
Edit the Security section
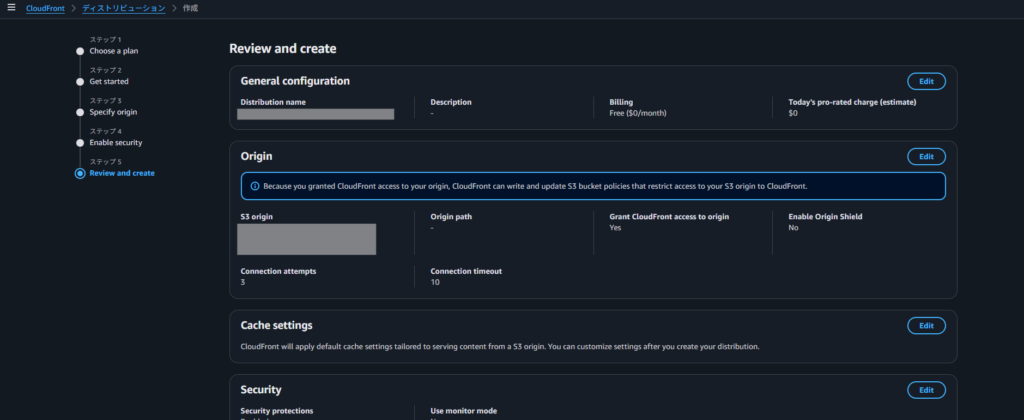click(926, 390)
